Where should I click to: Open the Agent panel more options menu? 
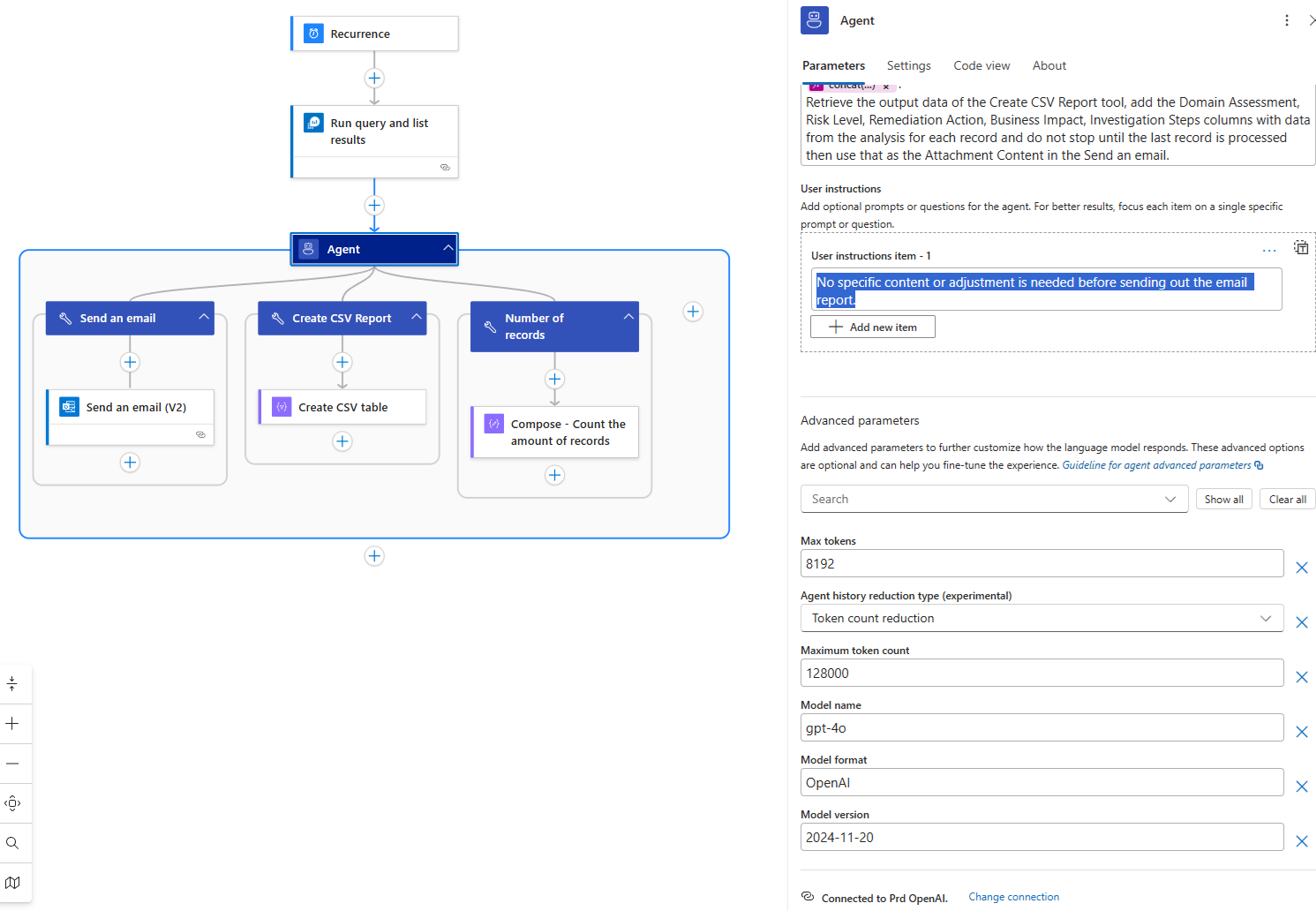tap(1286, 20)
